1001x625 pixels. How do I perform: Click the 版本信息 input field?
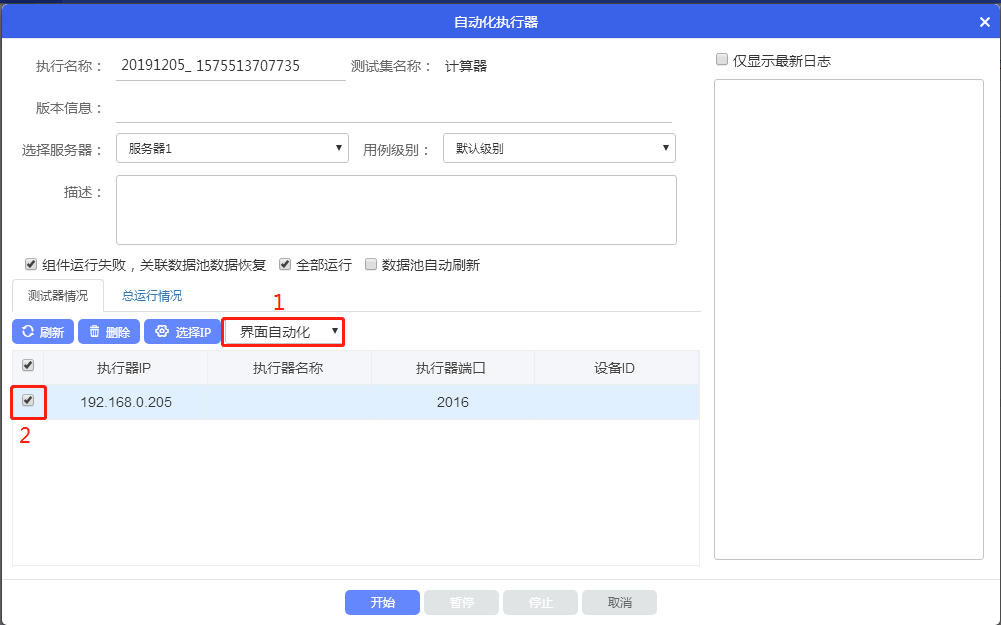coord(393,108)
